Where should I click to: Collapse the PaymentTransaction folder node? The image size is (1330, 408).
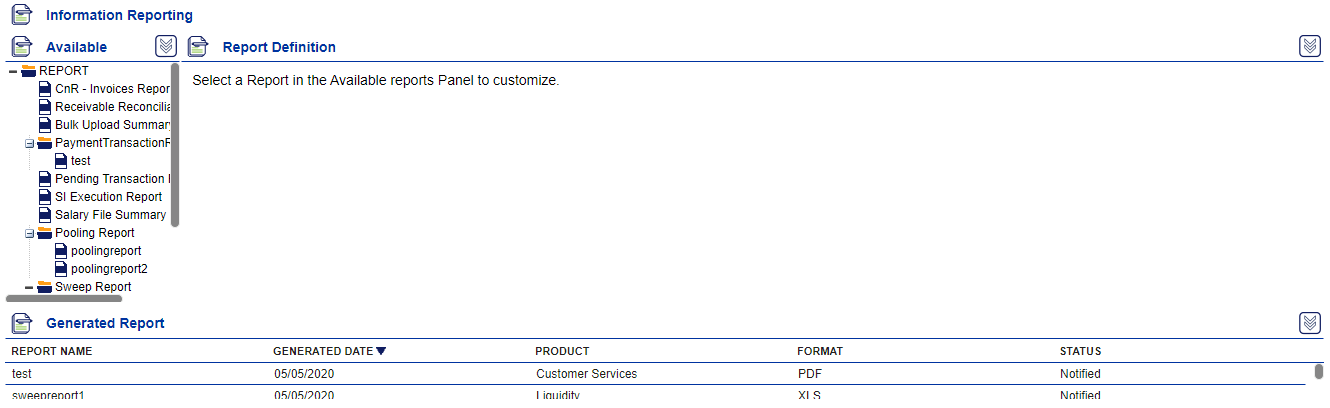pyautogui.click(x=30, y=143)
